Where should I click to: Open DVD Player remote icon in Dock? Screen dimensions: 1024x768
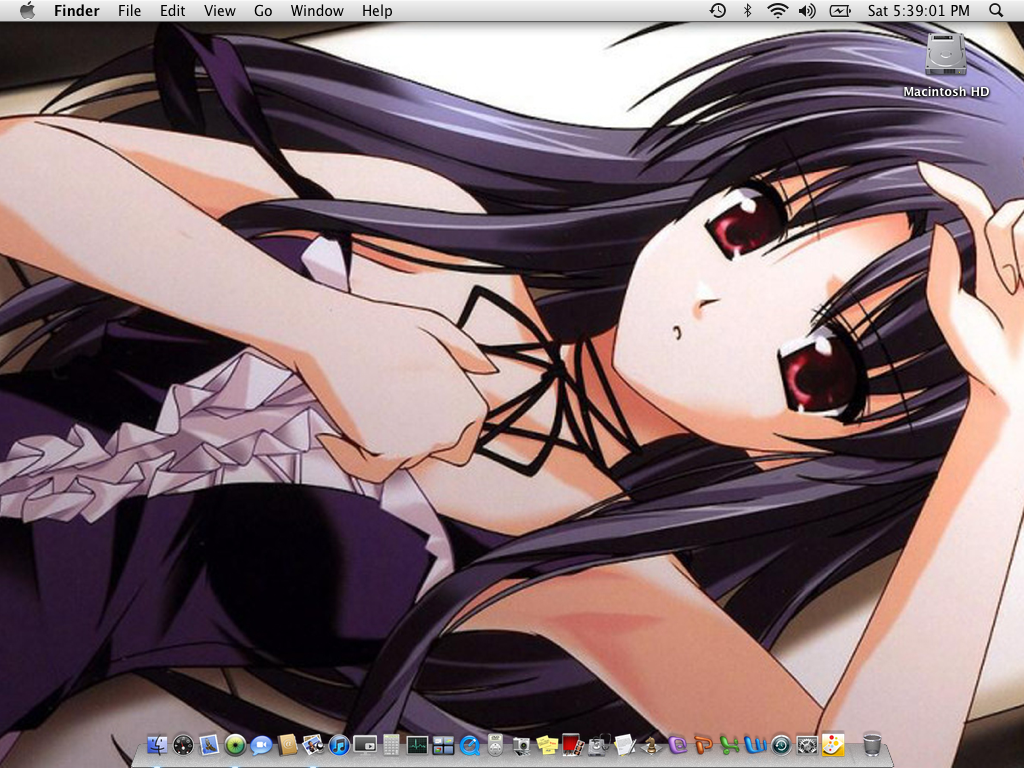495,744
